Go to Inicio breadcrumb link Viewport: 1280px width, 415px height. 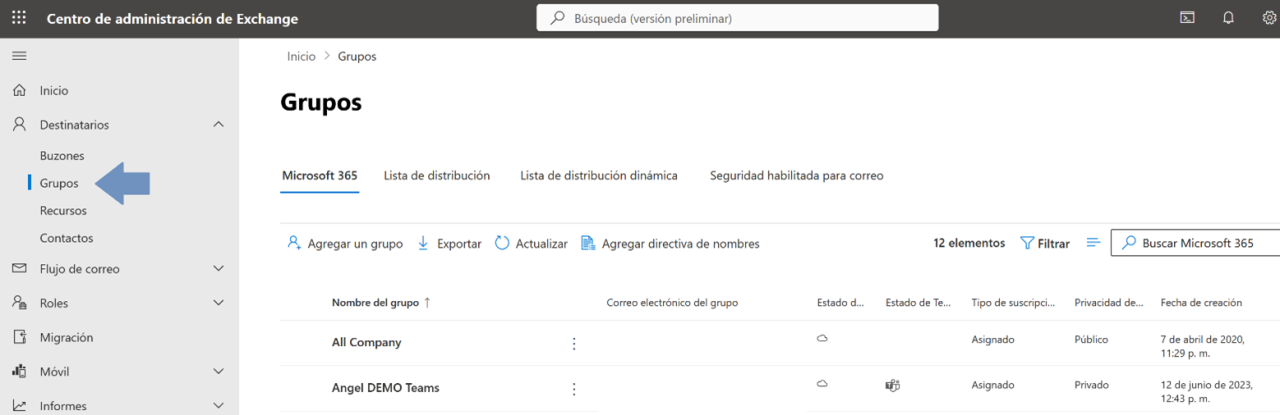[301, 57]
